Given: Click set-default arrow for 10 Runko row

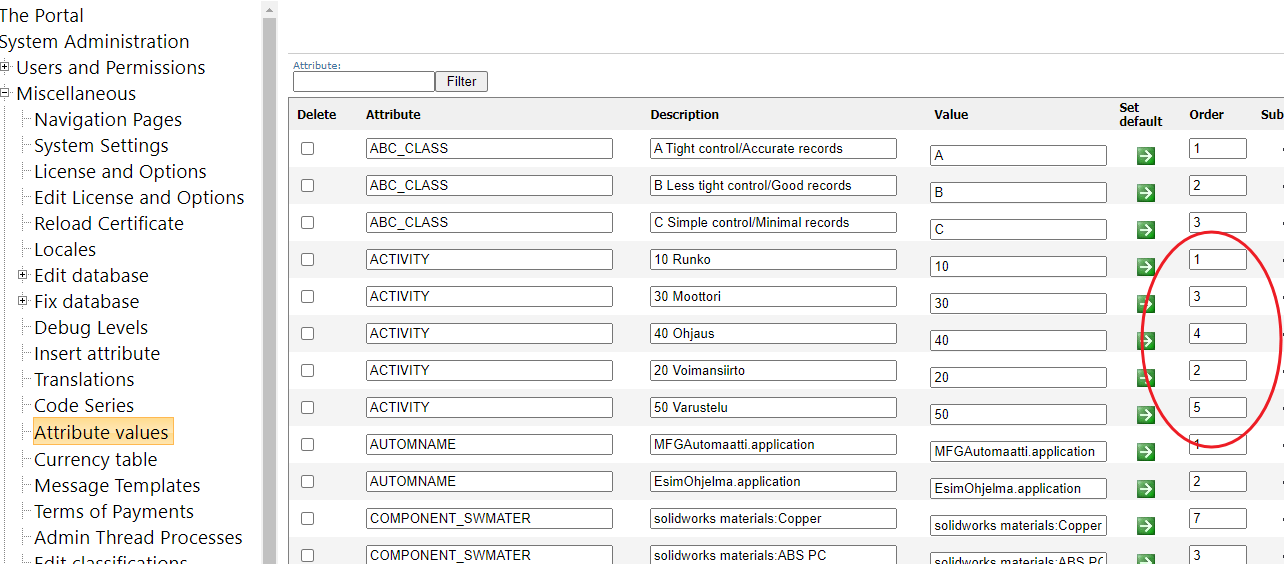Looking at the screenshot, I should pyautogui.click(x=1146, y=267).
